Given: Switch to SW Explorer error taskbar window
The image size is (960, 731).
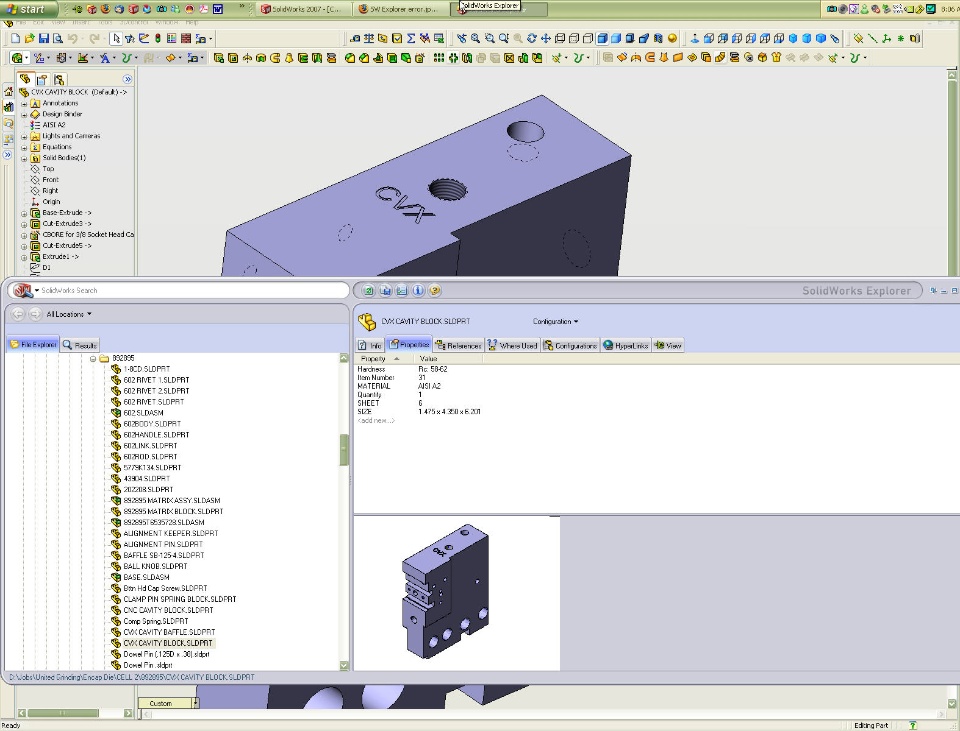Looking at the screenshot, I should [402, 9].
